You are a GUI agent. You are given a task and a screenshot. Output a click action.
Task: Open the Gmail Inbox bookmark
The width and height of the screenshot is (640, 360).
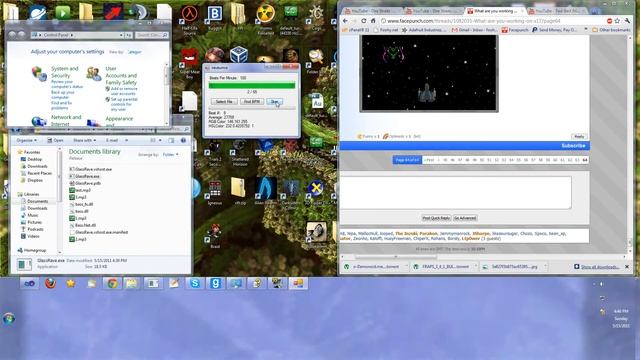pyautogui.click(x=475, y=30)
